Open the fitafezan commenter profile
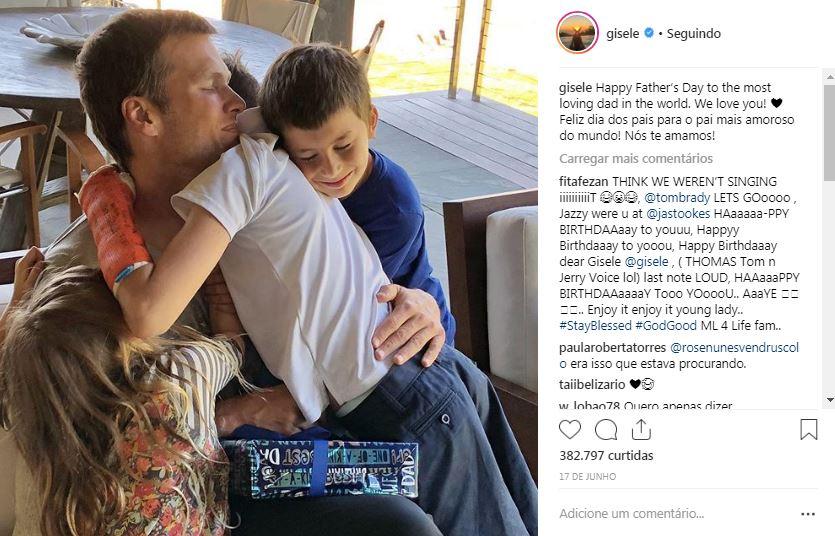 click(x=584, y=182)
